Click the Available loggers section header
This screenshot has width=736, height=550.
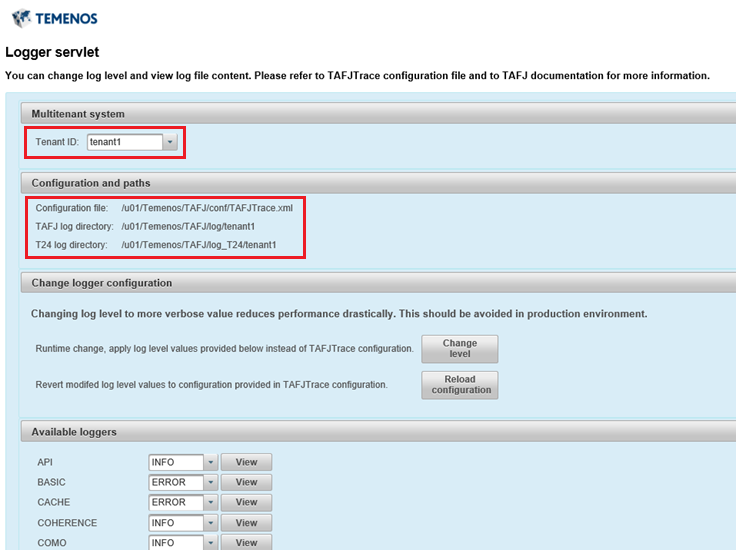click(74, 431)
